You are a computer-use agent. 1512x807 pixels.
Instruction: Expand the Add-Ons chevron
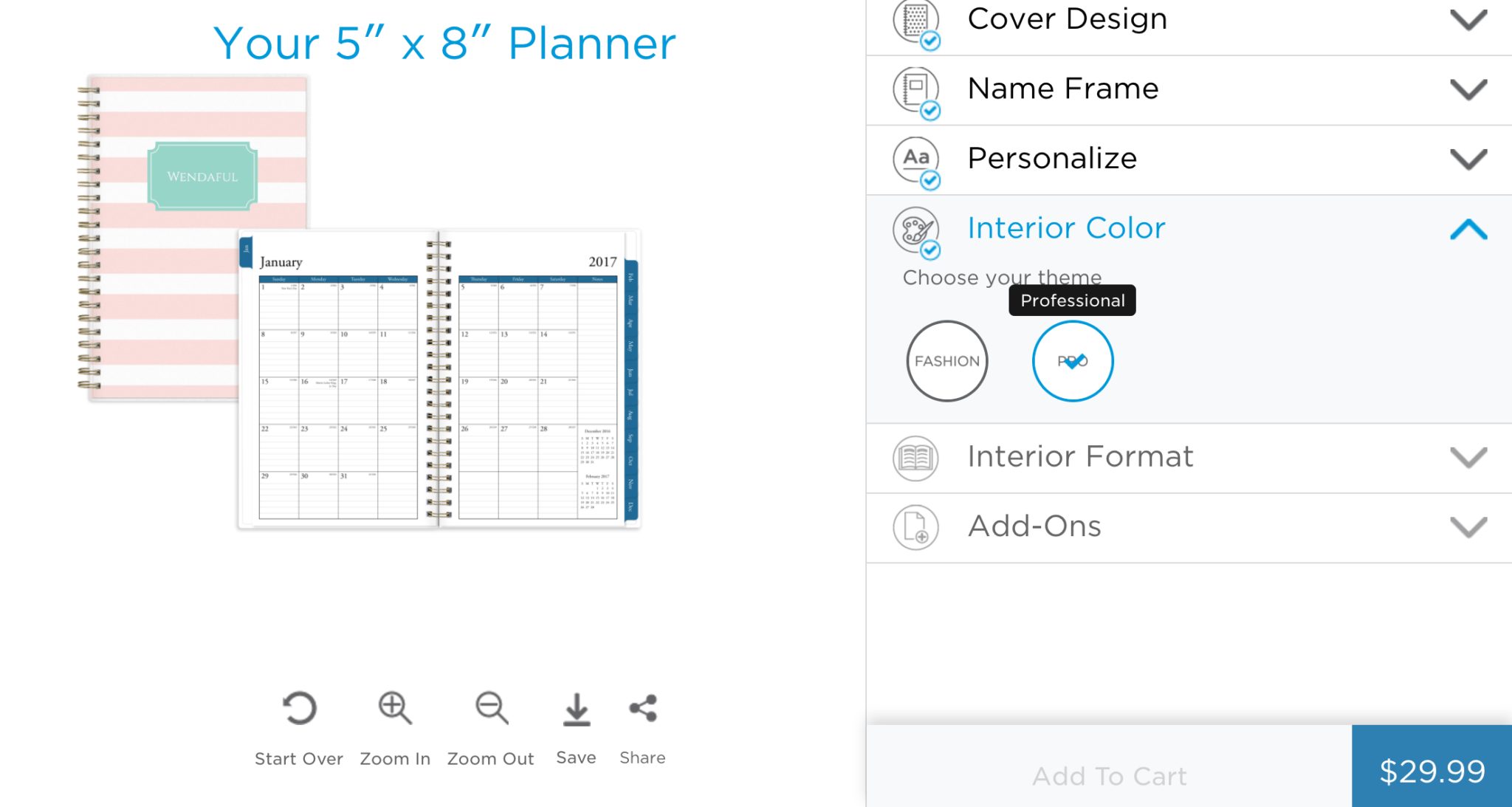(x=1468, y=527)
